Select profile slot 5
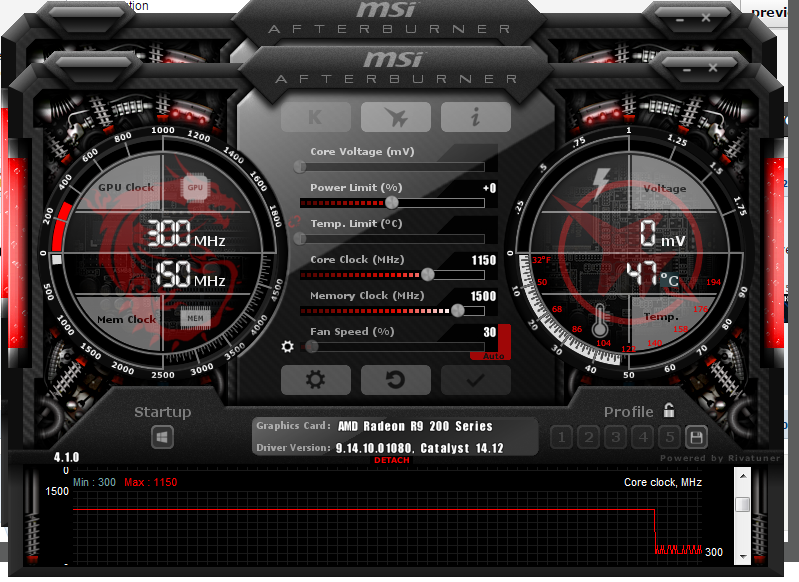This screenshot has width=799, height=582. point(670,437)
